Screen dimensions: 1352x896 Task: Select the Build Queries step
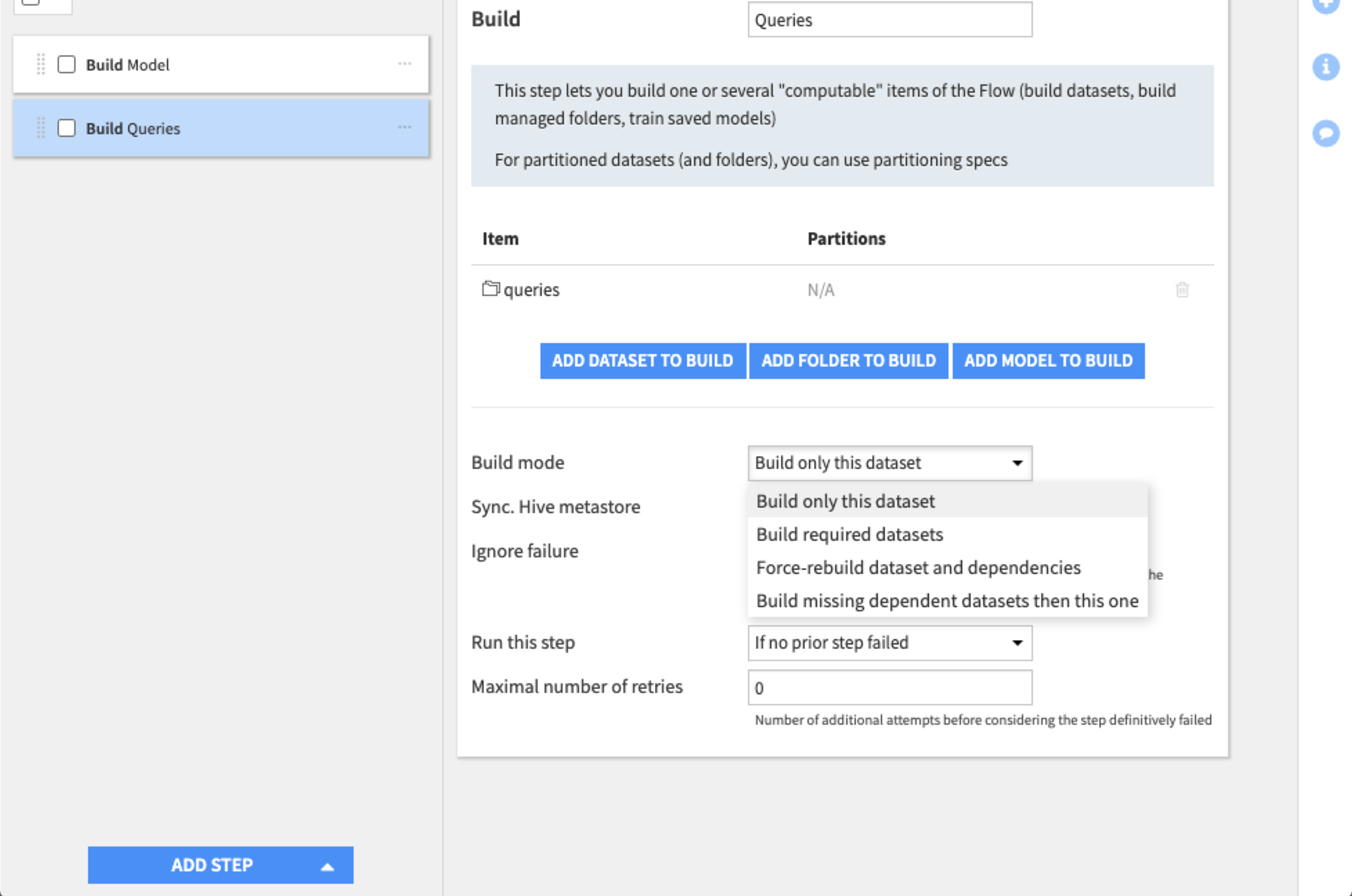[x=221, y=128]
